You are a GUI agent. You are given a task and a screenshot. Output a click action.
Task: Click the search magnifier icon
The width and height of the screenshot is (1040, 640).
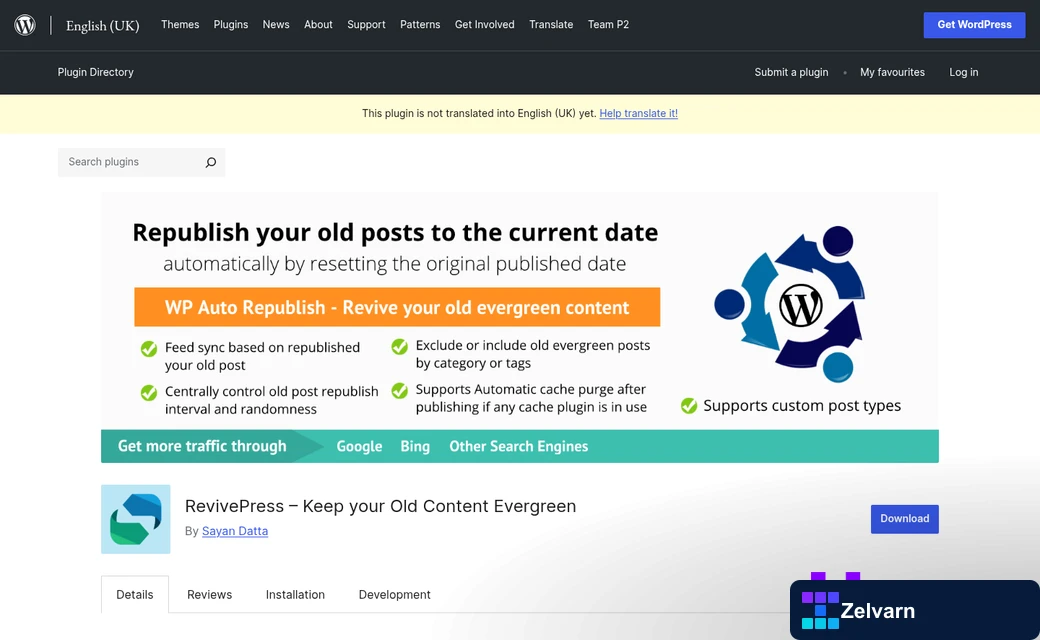(x=210, y=162)
